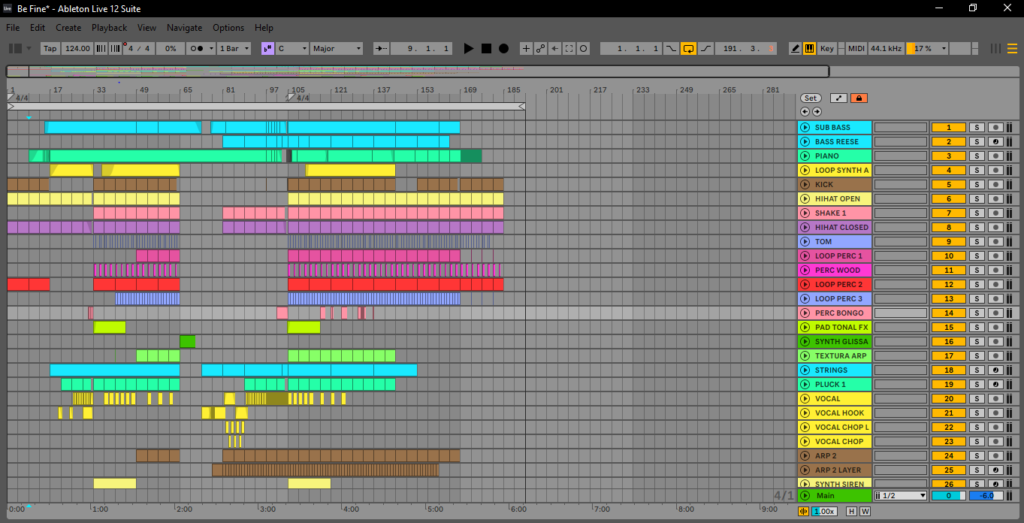Mute the PIANO track via activator 3
The width and height of the screenshot is (1024, 523).
pyautogui.click(x=948, y=156)
